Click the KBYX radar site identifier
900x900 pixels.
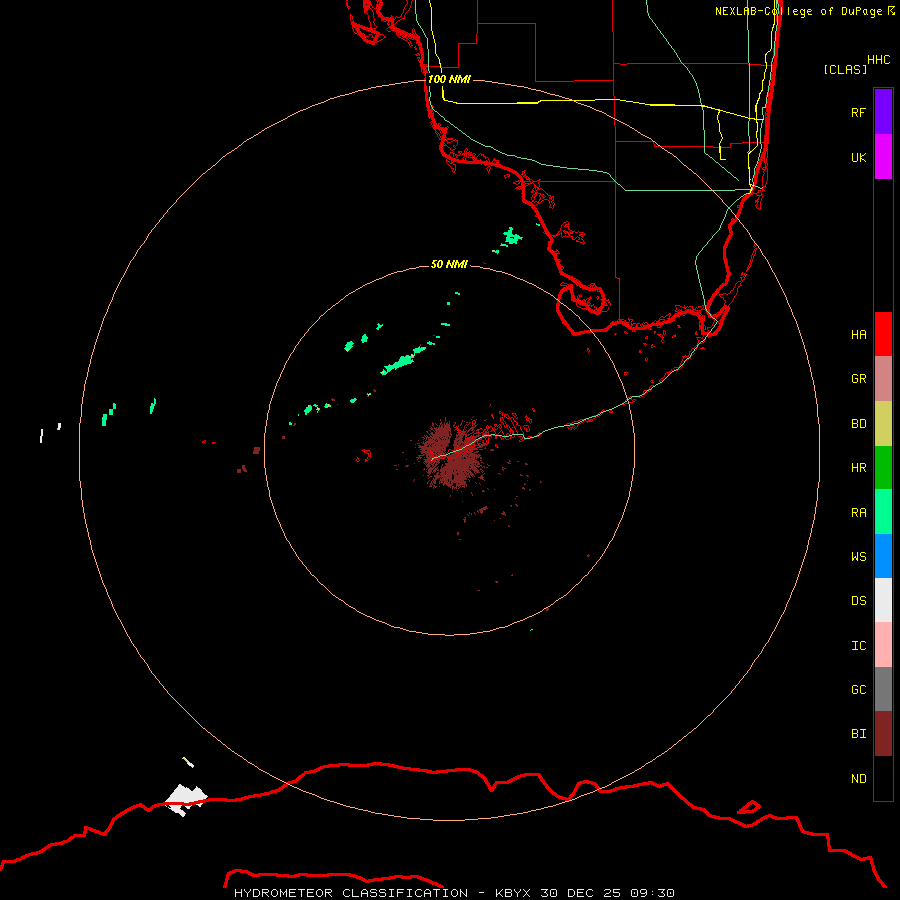coord(513,893)
